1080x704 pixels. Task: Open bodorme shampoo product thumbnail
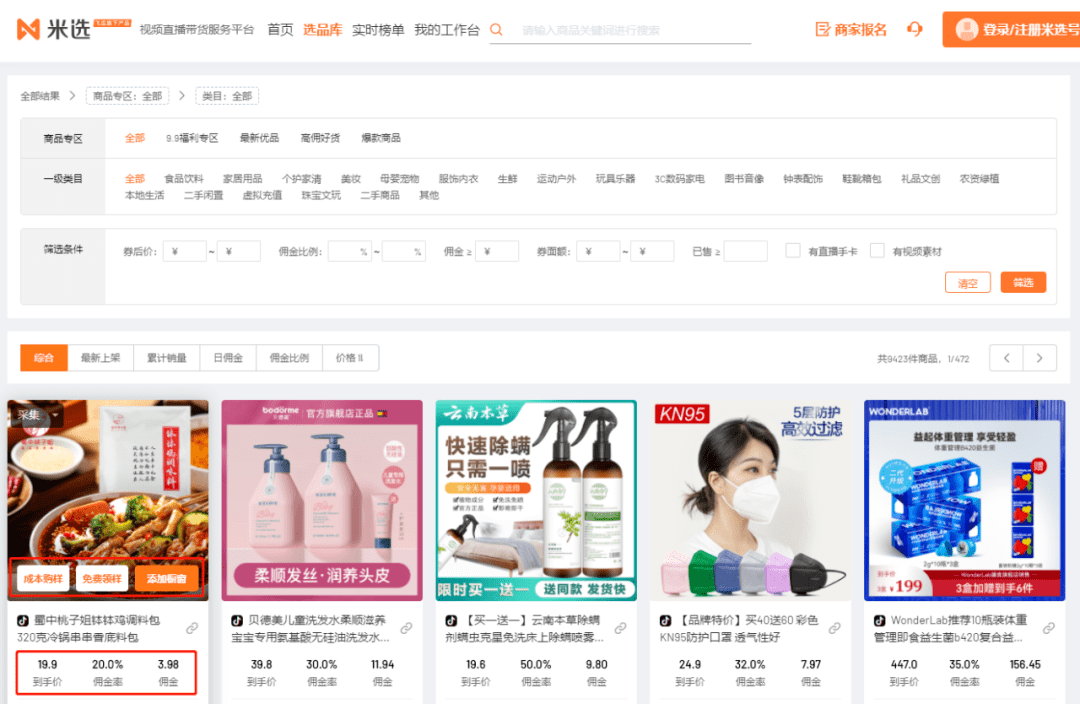(x=322, y=501)
